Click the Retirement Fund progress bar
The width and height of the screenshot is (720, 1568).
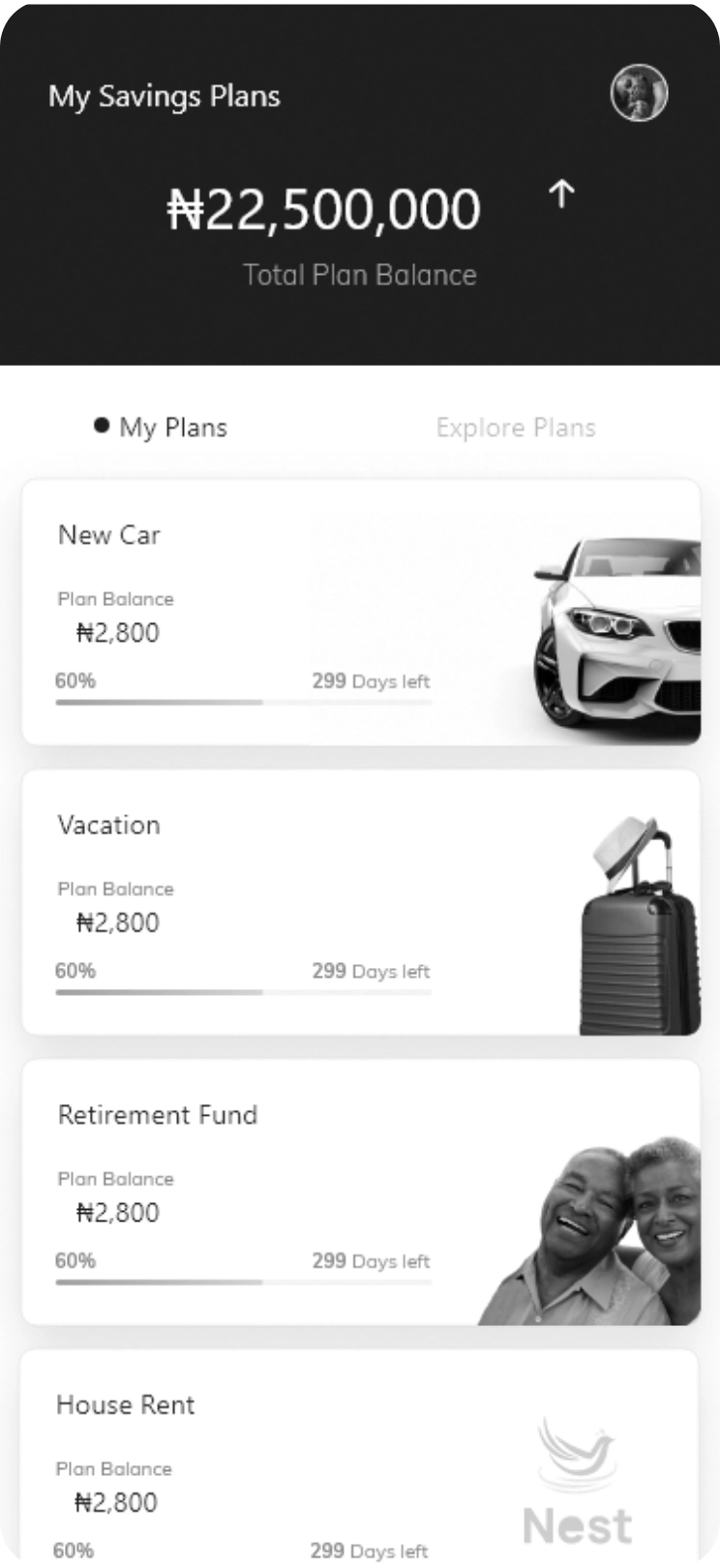coord(243,1282)
